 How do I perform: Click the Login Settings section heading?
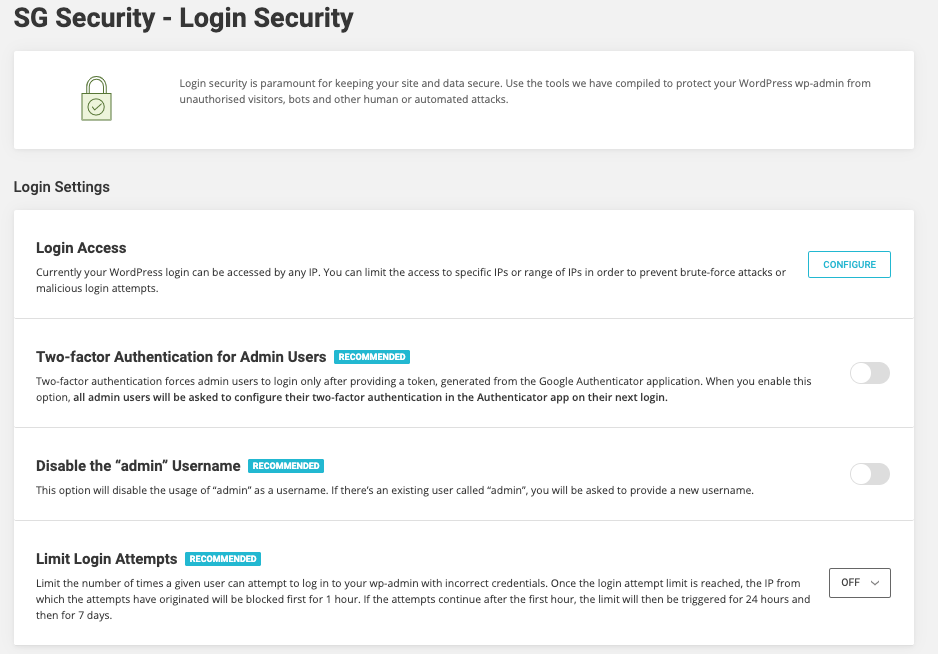coord(62,187)
